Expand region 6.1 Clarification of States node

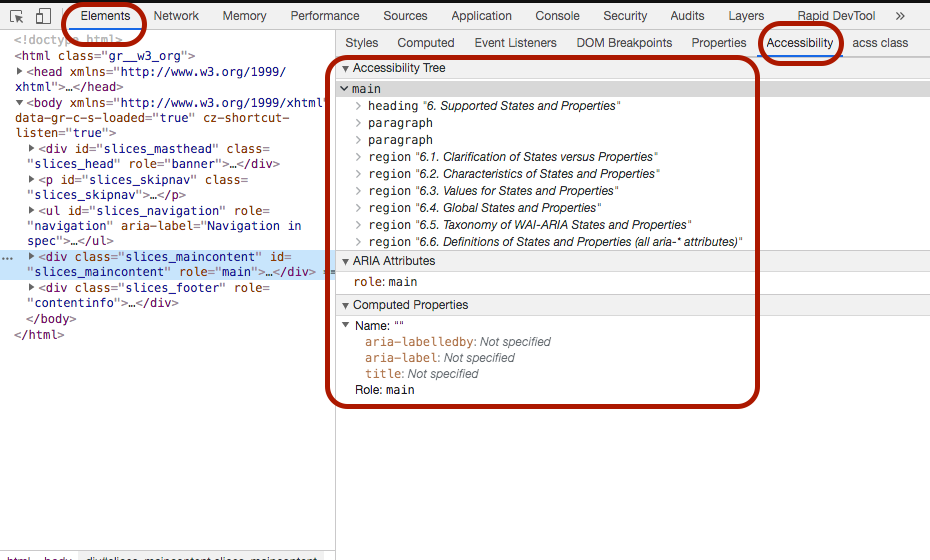click(x=358, y=157)
